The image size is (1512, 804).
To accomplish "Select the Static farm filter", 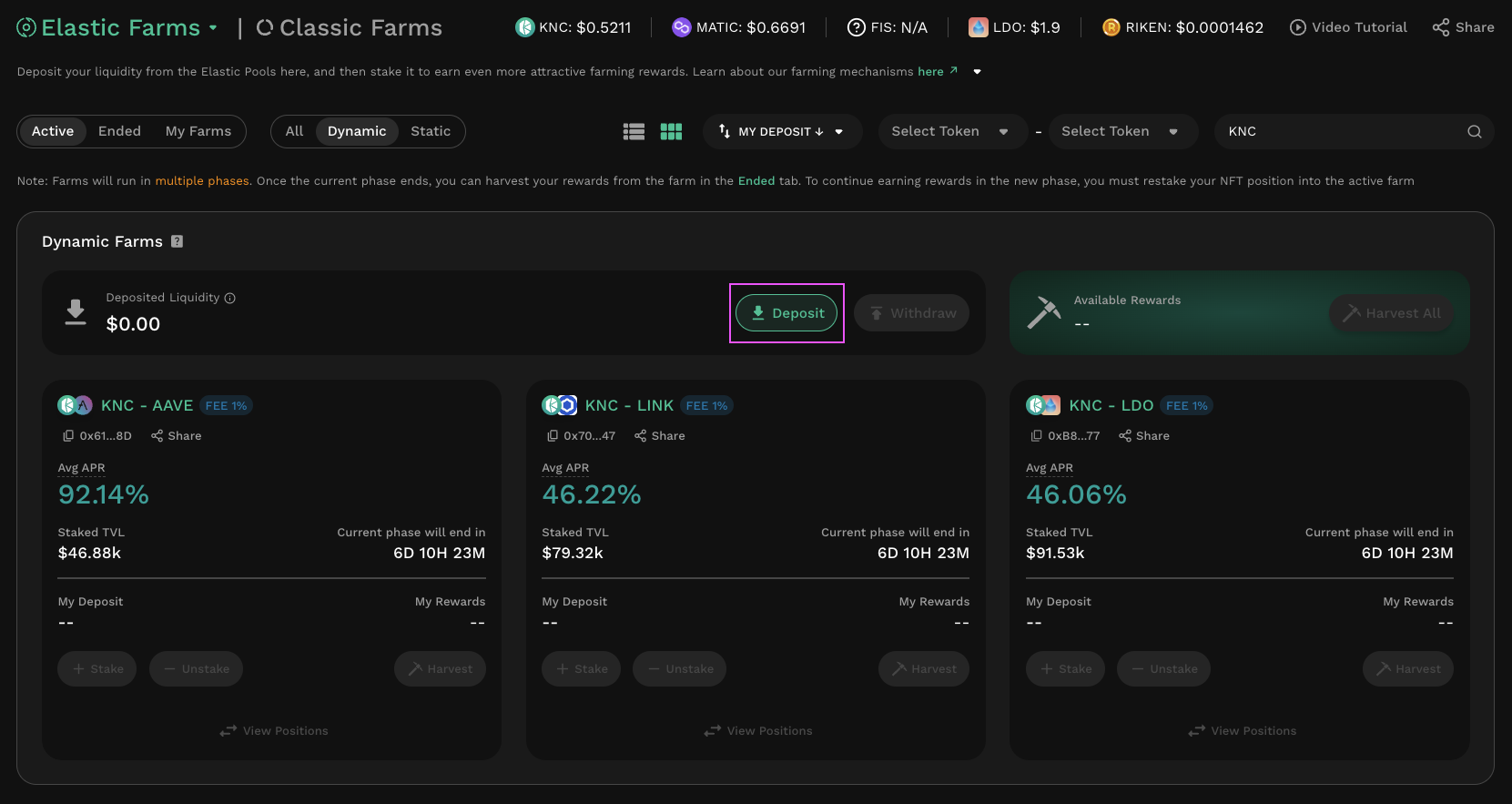I will [x=431, y=131].
